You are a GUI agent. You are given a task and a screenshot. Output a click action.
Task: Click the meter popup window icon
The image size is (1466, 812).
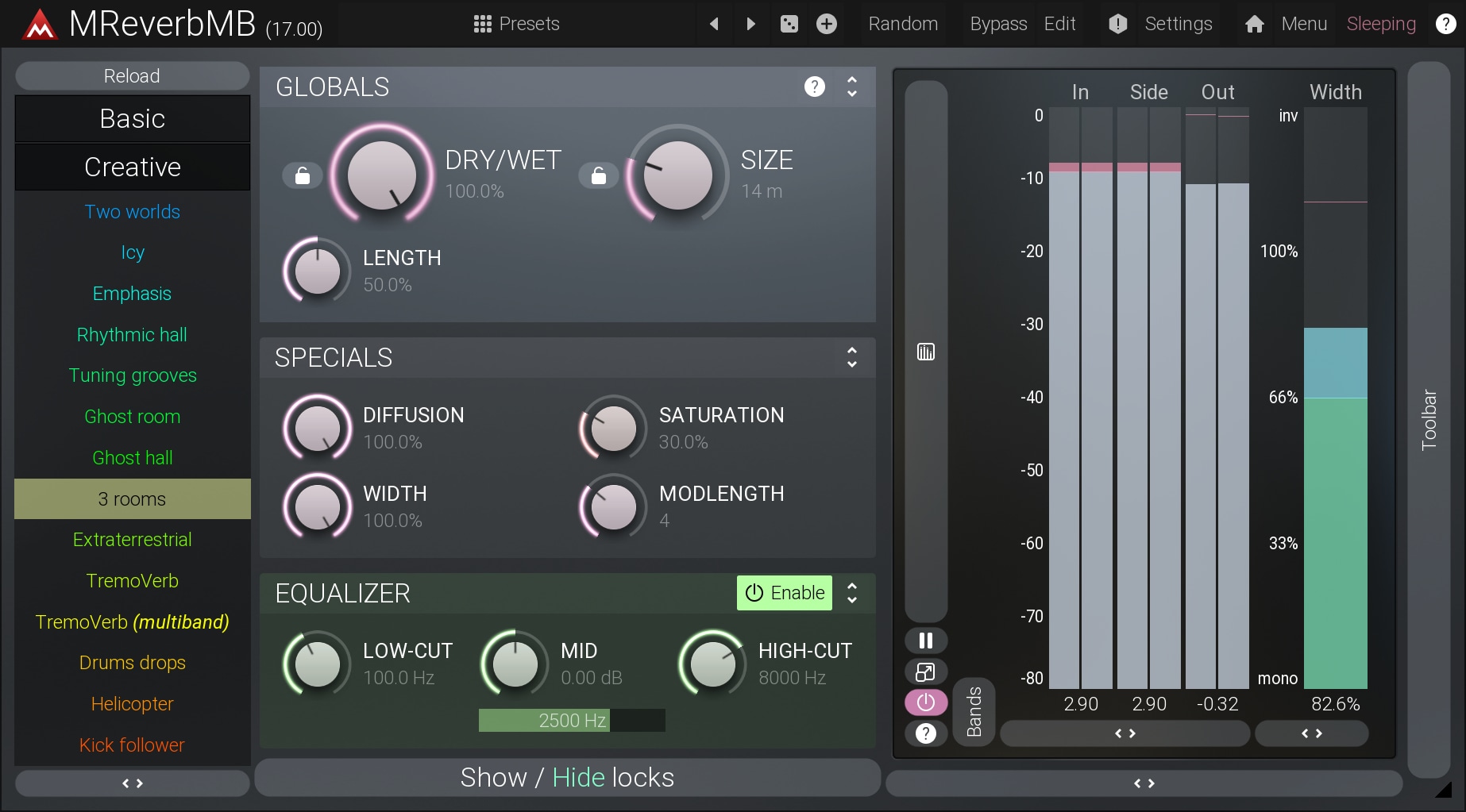pos(925,672)
